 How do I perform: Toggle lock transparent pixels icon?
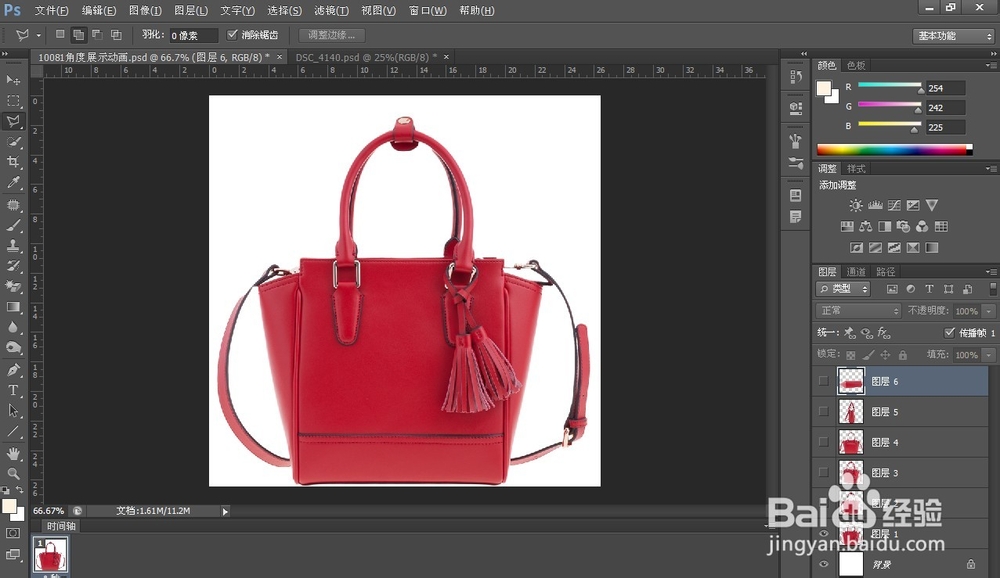point(850,355)
